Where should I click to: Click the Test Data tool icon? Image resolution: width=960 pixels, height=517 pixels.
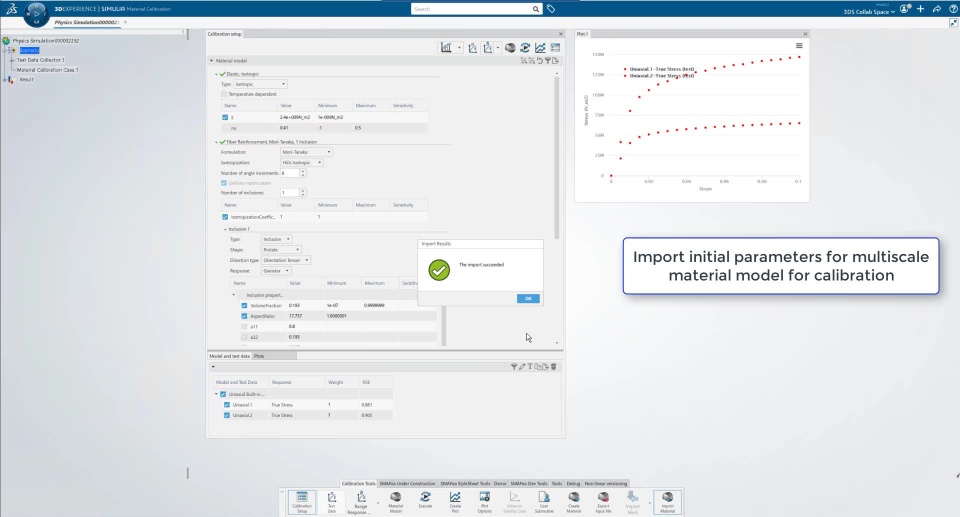332,502
